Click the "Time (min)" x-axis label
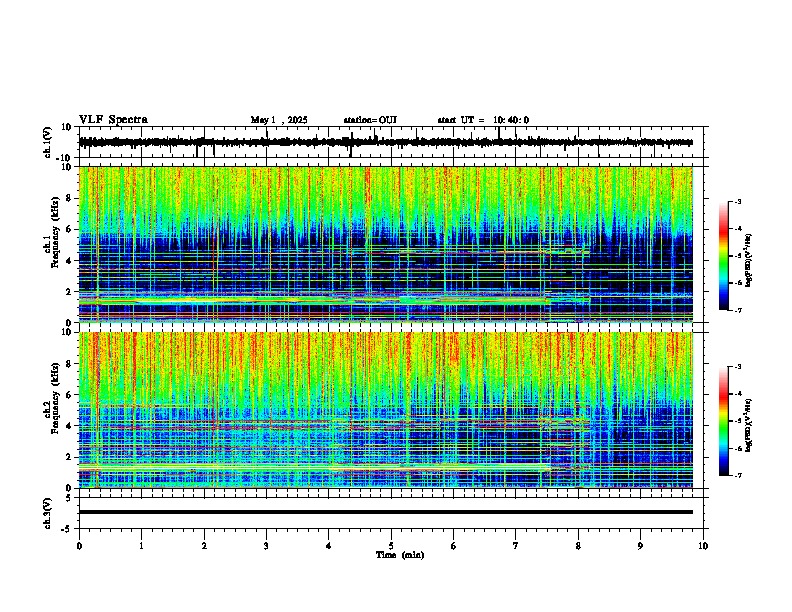Image resolution: width=792 pixels, height=612 pixels. (400, 555)
